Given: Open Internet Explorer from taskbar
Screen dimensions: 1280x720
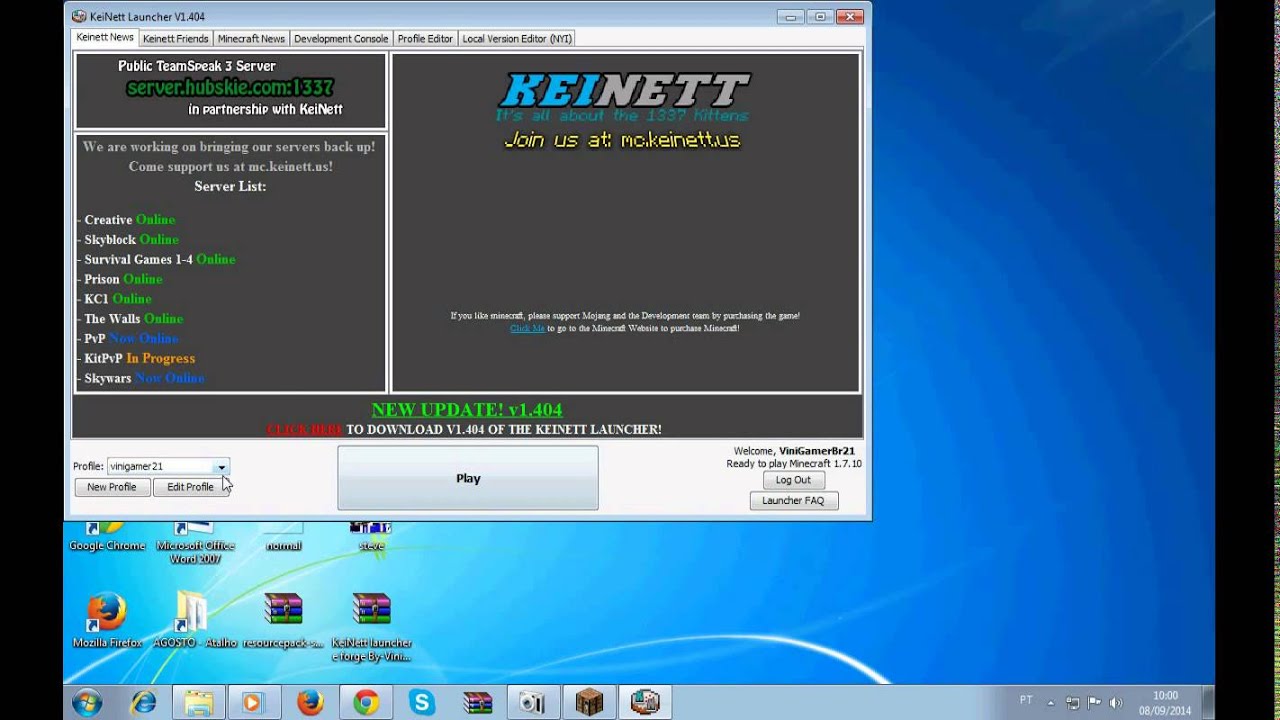Looking at the screenshot, I should (143, 703).
